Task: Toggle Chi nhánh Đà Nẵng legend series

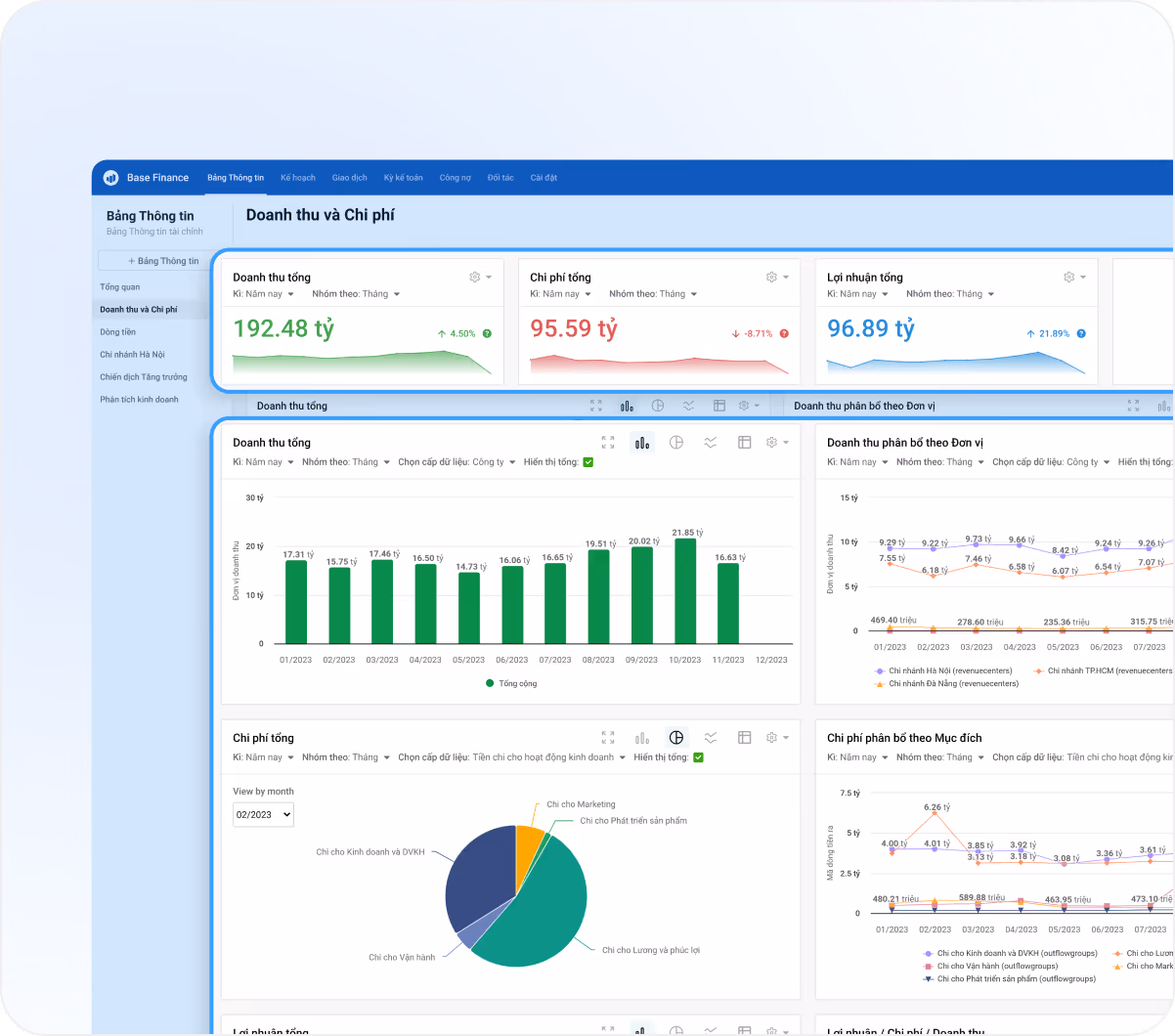Action: click(946, 683)
